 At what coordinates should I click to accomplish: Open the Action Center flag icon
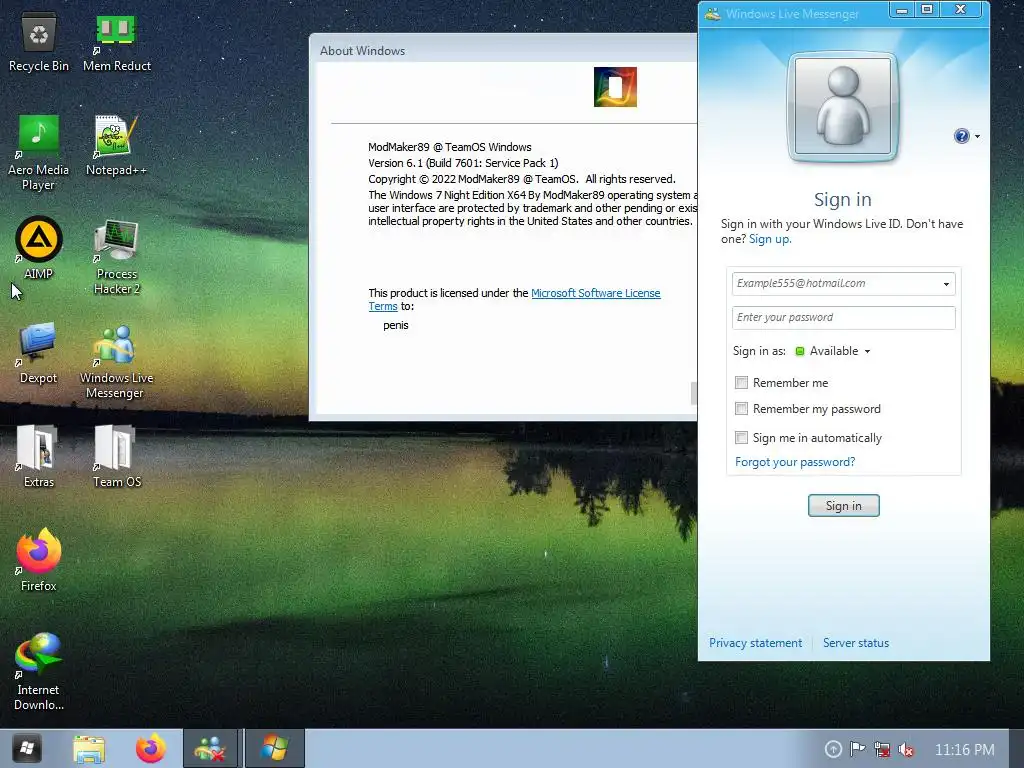857,749
